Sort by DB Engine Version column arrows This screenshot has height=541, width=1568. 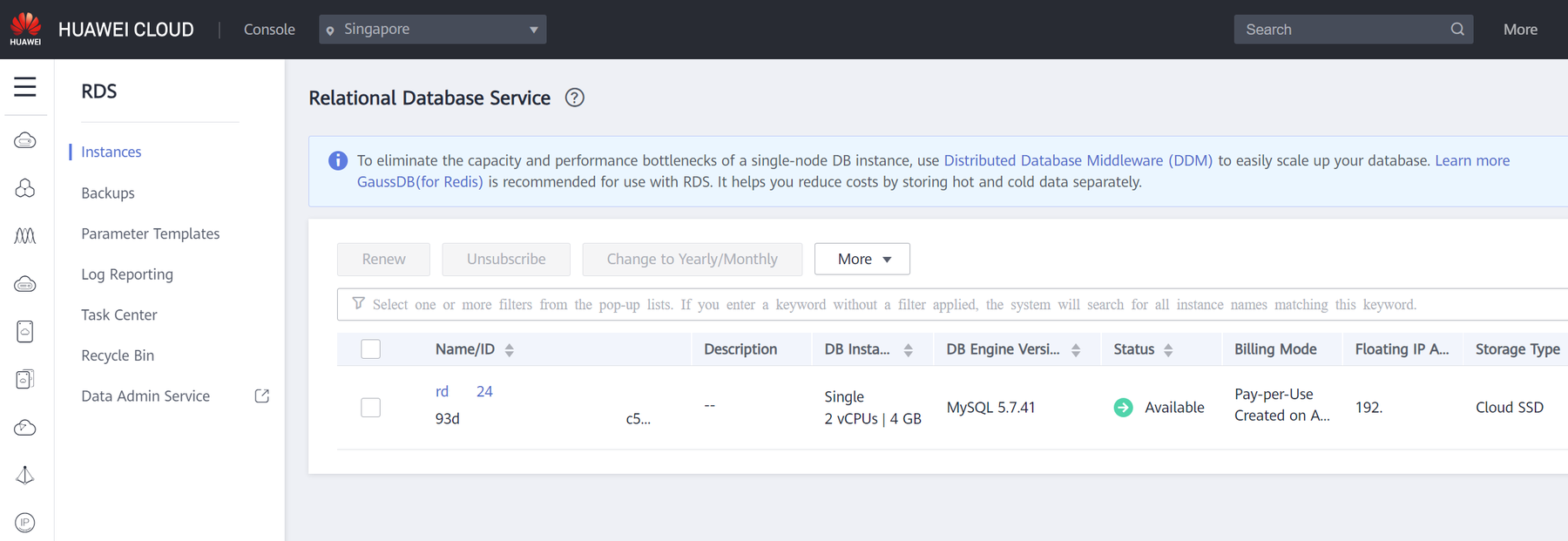tap(1076, 349)
